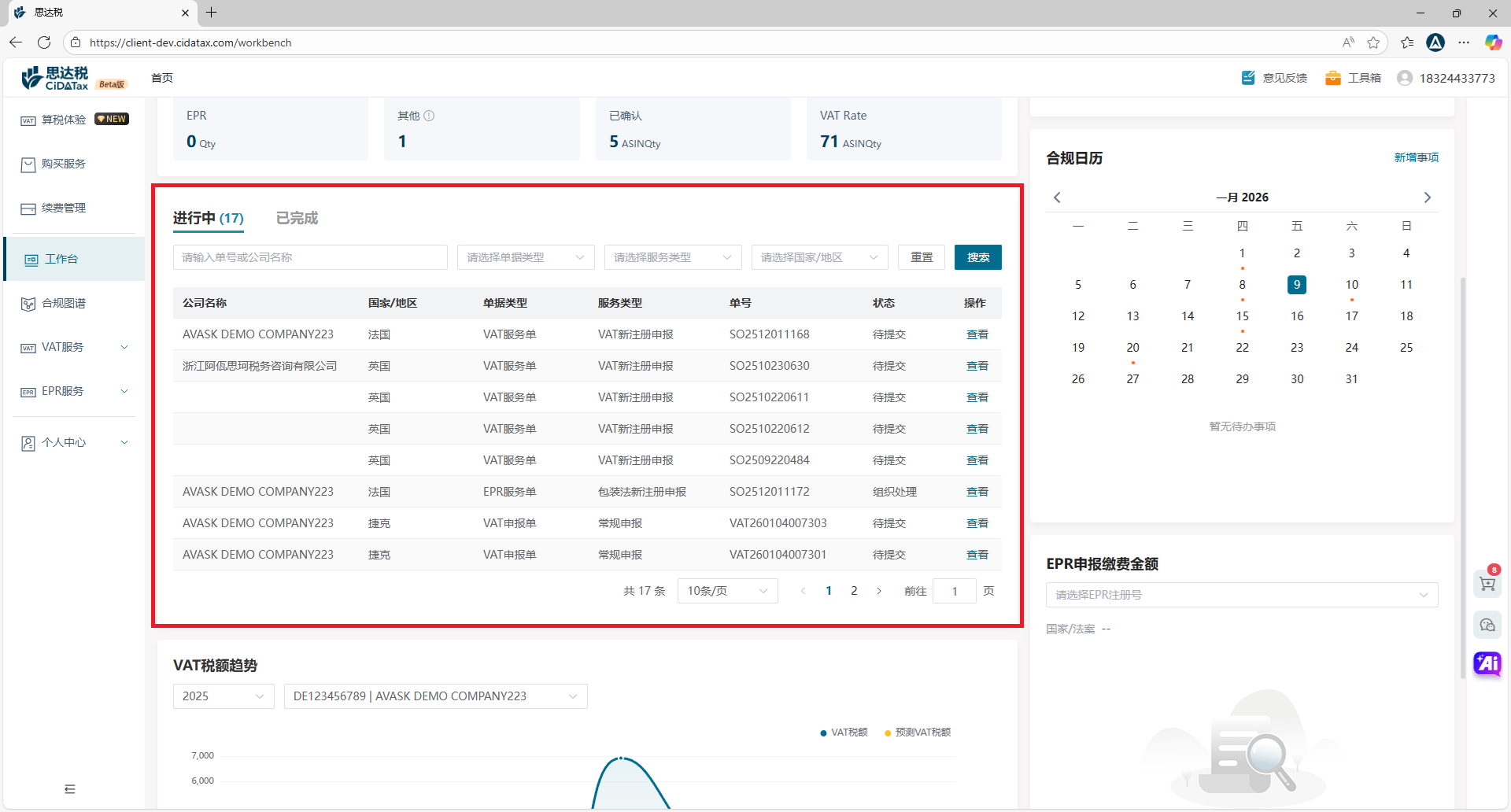Select January 15 in the calendar
The width and height of the screenshot is (1511, 812).
click(1242, 316)
